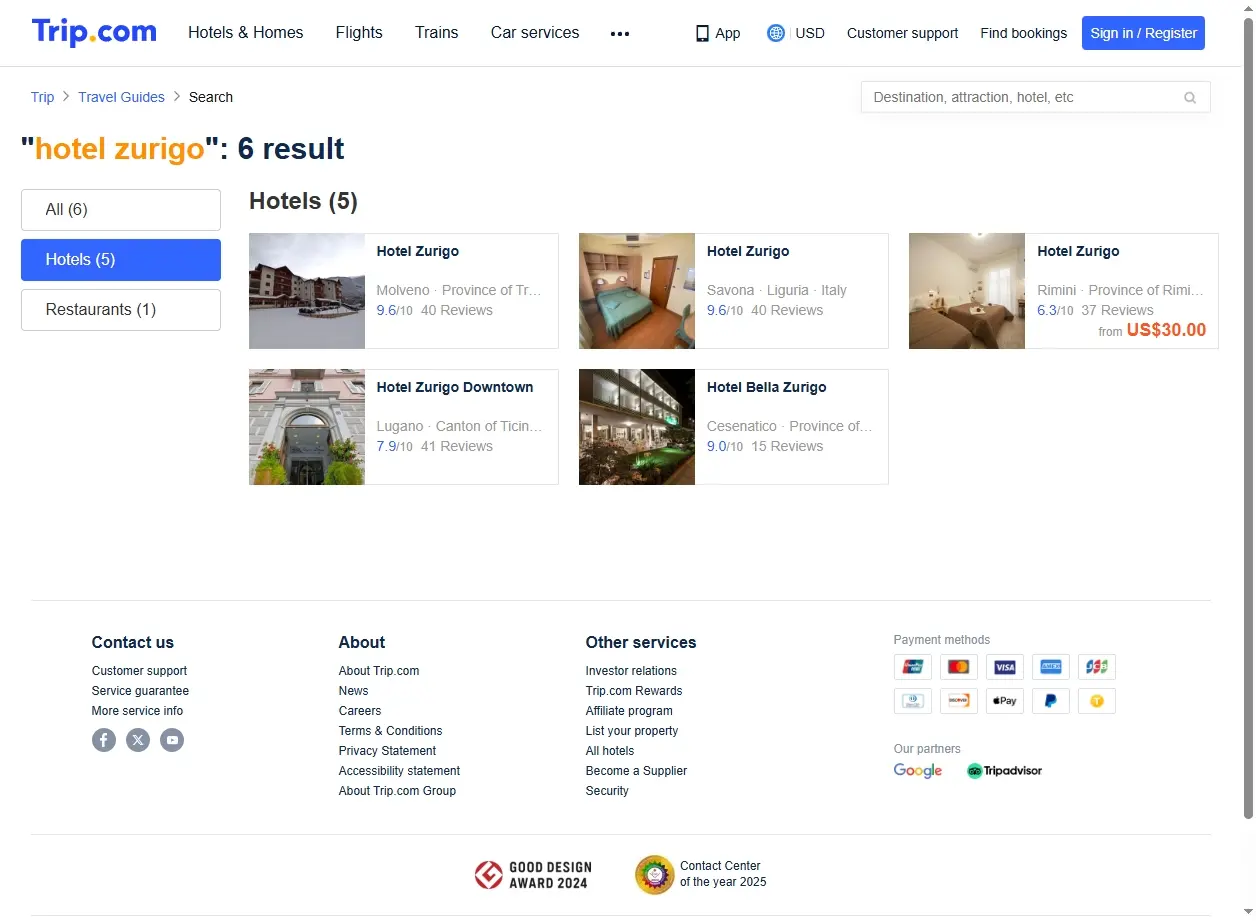Open Privacy Statement link
Image resolution: width=1256 pixels, height=921 pixels.
387,751
